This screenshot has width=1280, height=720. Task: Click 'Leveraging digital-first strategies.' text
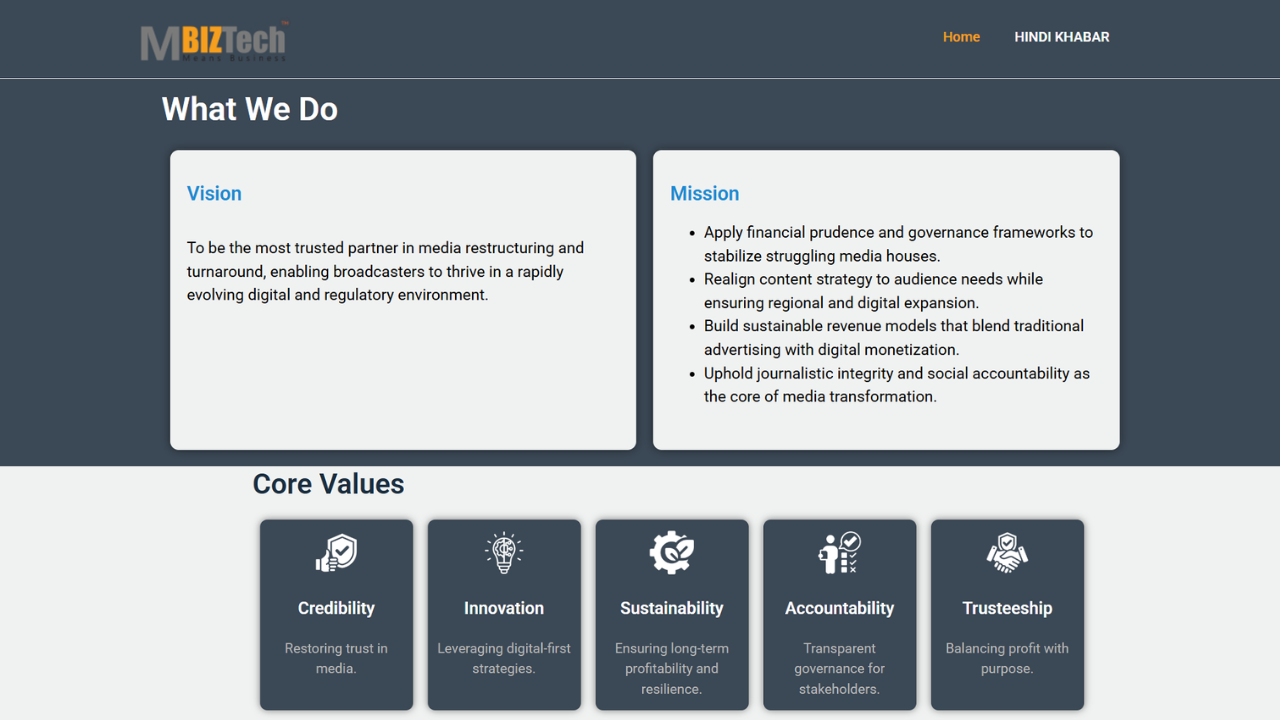[504, 658]
